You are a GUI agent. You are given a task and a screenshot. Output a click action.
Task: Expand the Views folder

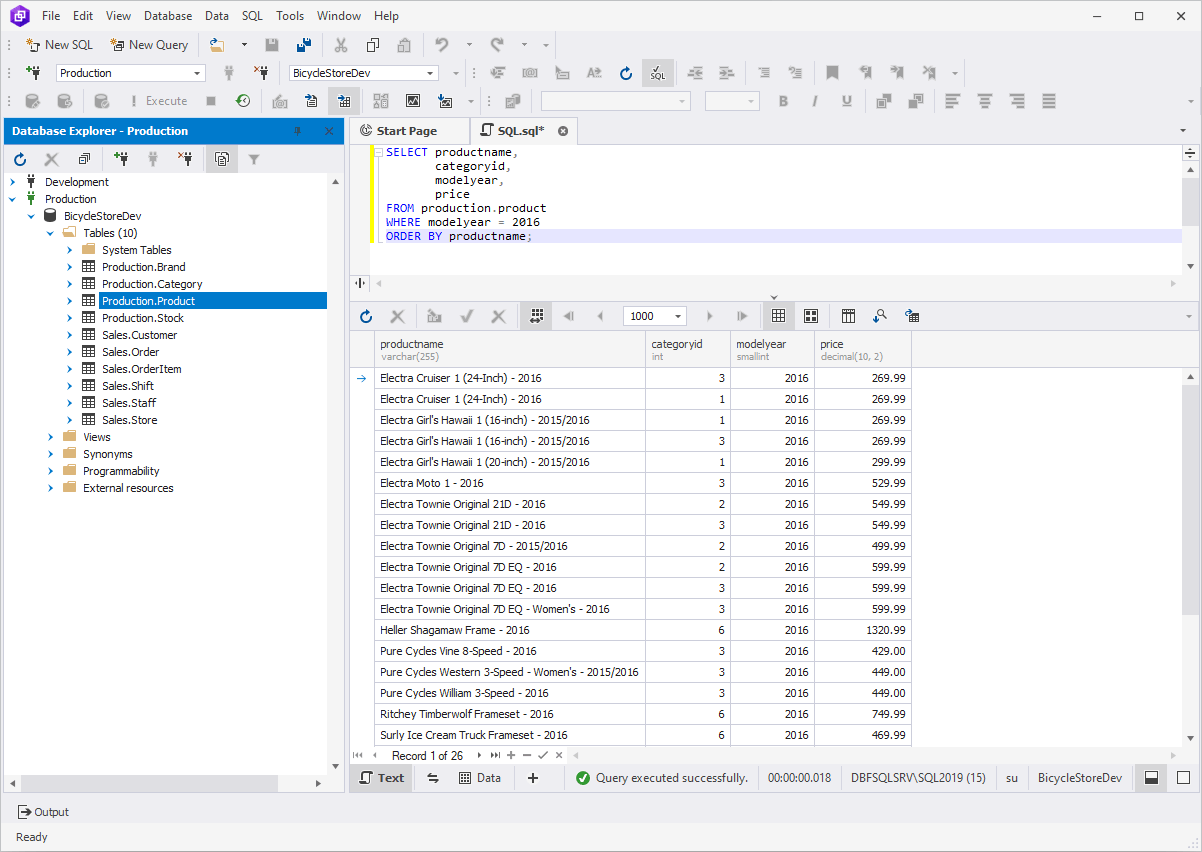click(x=51, y=437)
